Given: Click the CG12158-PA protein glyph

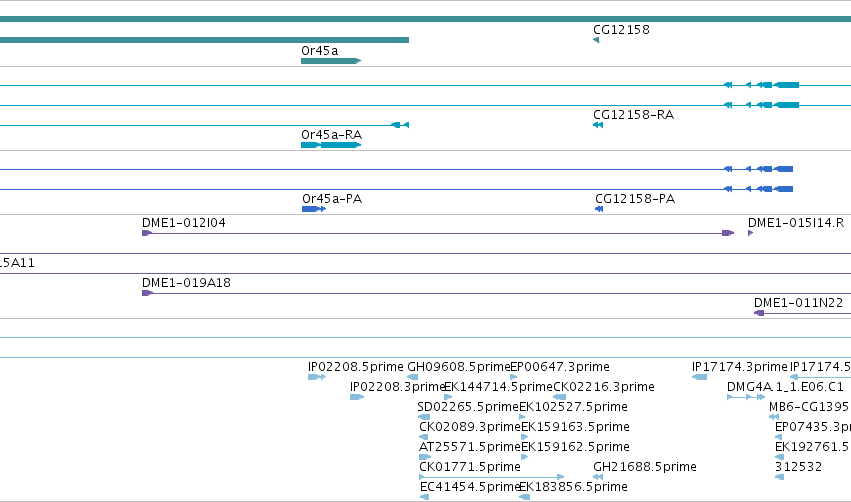Looking at the screenshot, I should [599, 209].
